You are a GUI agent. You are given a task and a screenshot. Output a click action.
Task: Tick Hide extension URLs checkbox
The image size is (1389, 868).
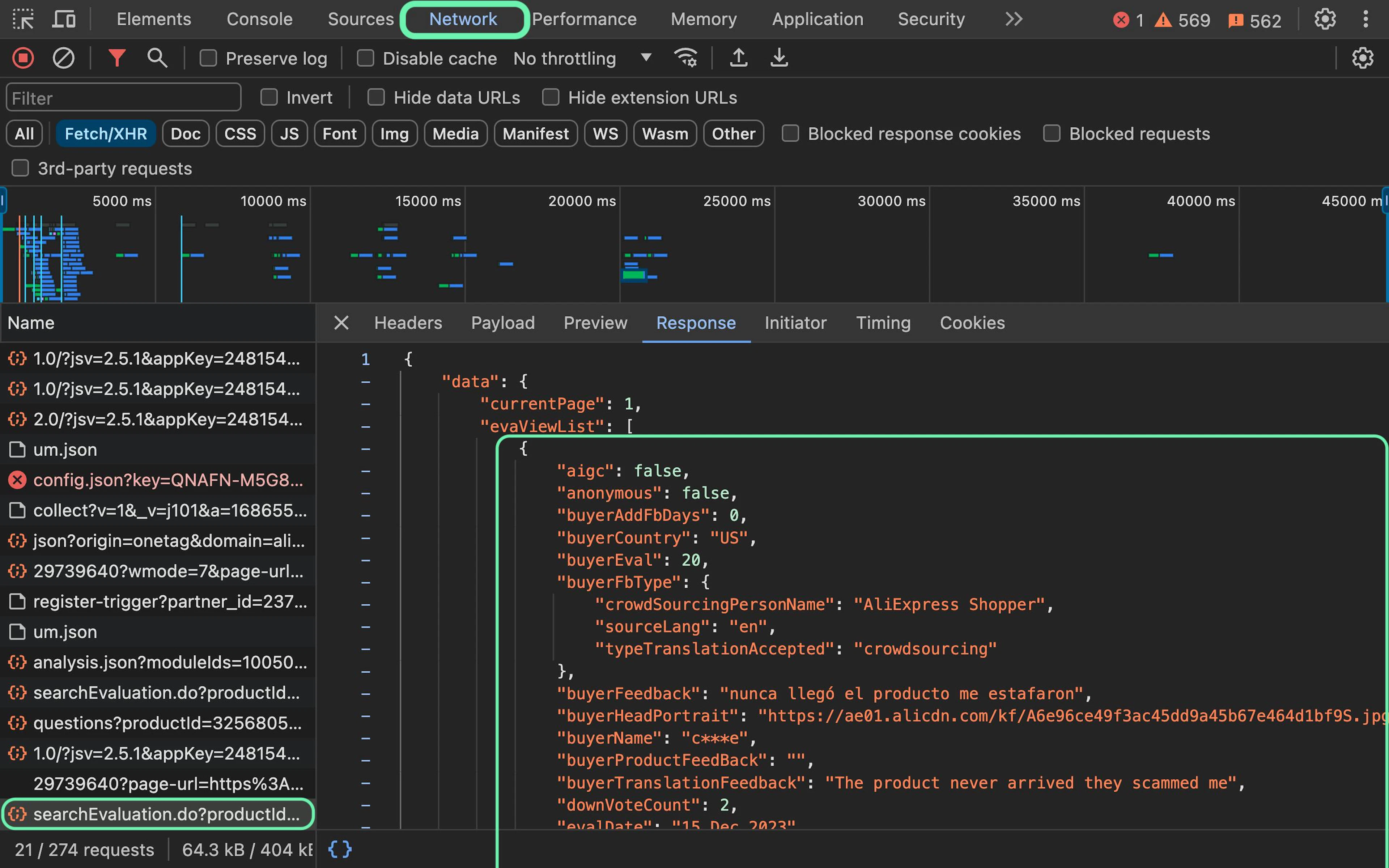click(x=551, y=97)
